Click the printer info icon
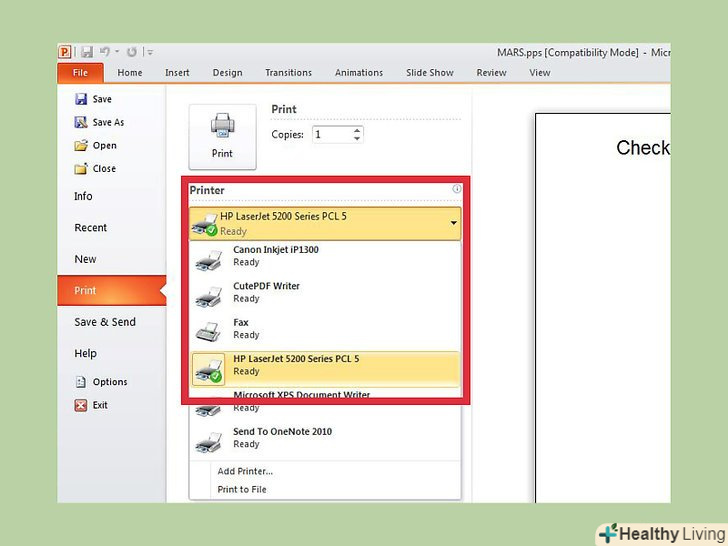Screen dimensions: 728x546 click(457, 188)
